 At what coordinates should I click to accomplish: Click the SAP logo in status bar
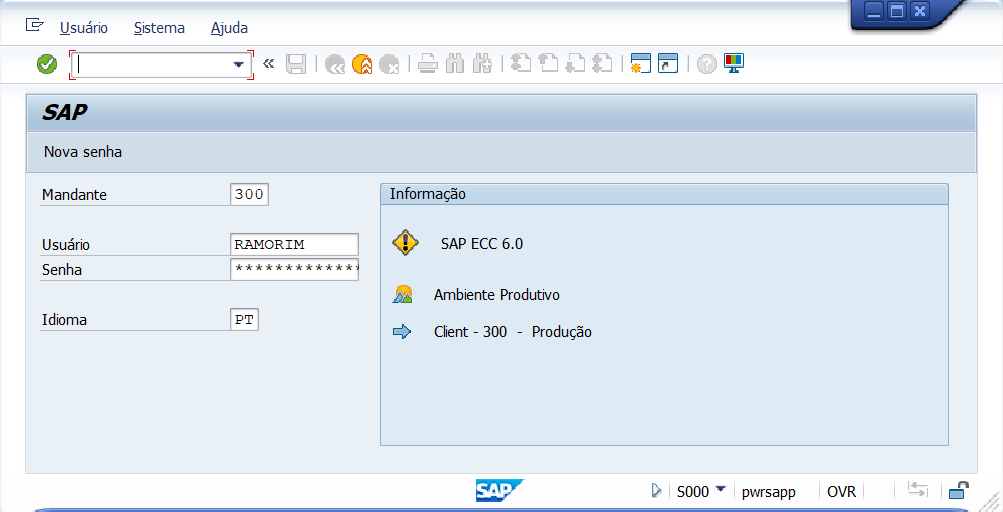tap(500, 491)
